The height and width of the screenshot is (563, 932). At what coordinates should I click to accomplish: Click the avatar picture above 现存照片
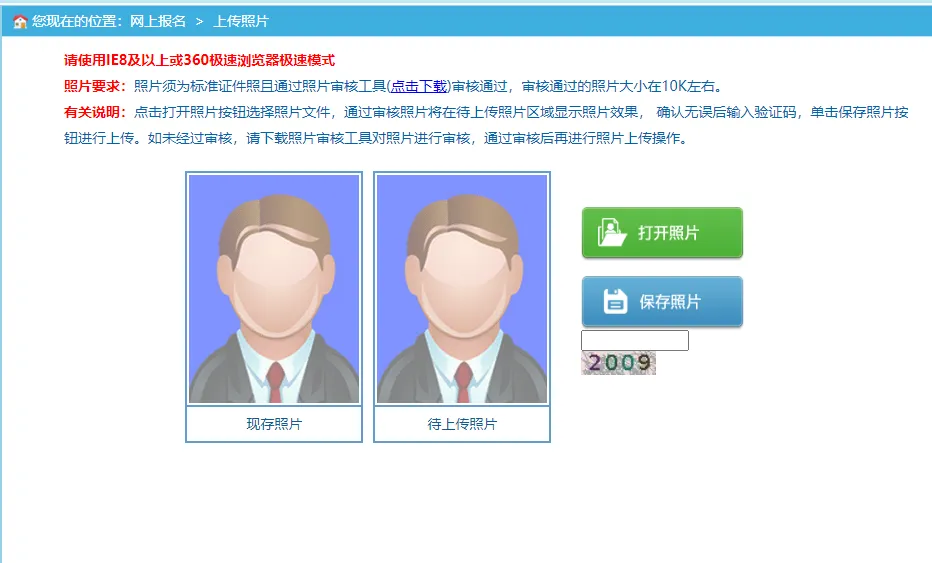tap(274, 289)
